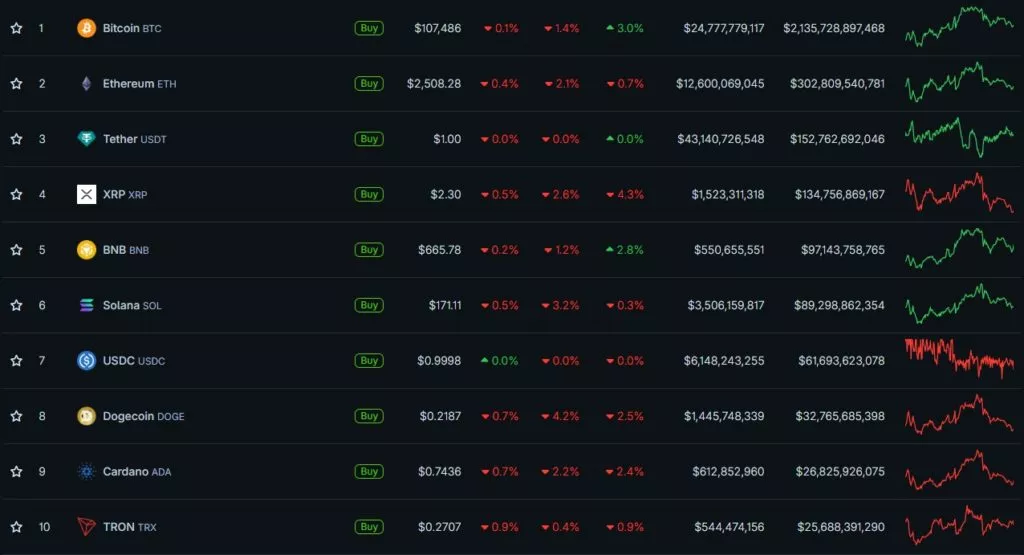Viewport: 1024px width, 555px height.
Task: Hit Buy next to Cardano
Action: (x=369, y=471)
